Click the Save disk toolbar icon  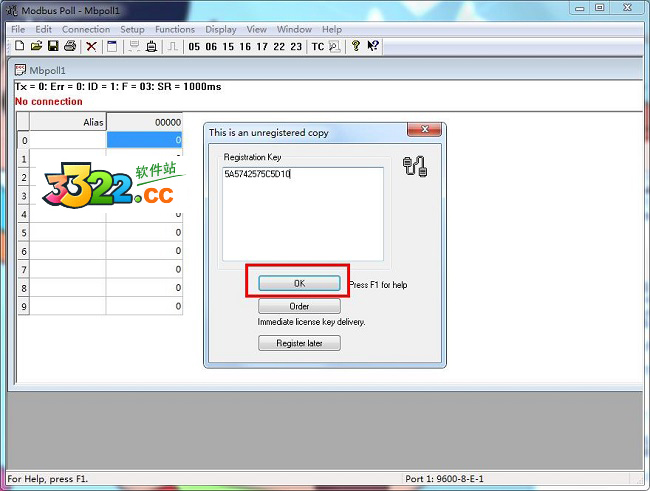click(53, 46)
